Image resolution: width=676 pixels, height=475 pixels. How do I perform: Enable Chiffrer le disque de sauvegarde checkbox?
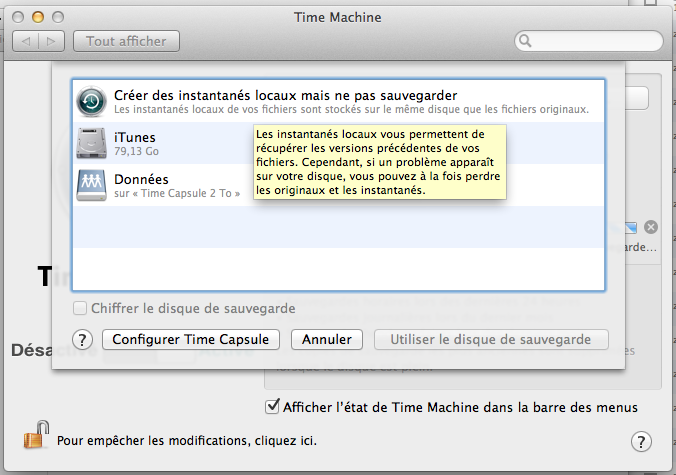[x=80, y=309]
